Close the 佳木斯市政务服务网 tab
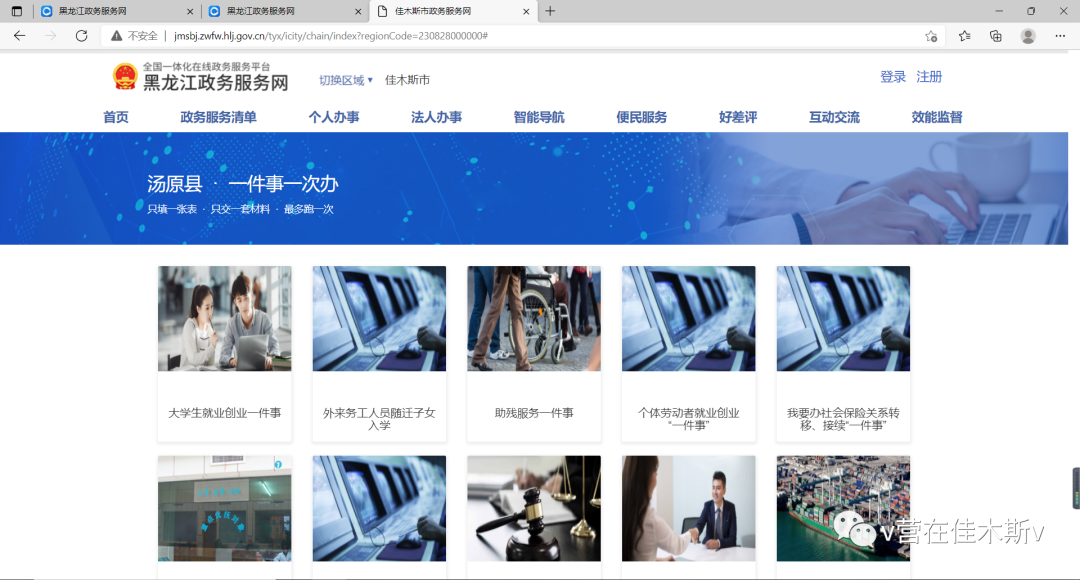 [527, 11]
